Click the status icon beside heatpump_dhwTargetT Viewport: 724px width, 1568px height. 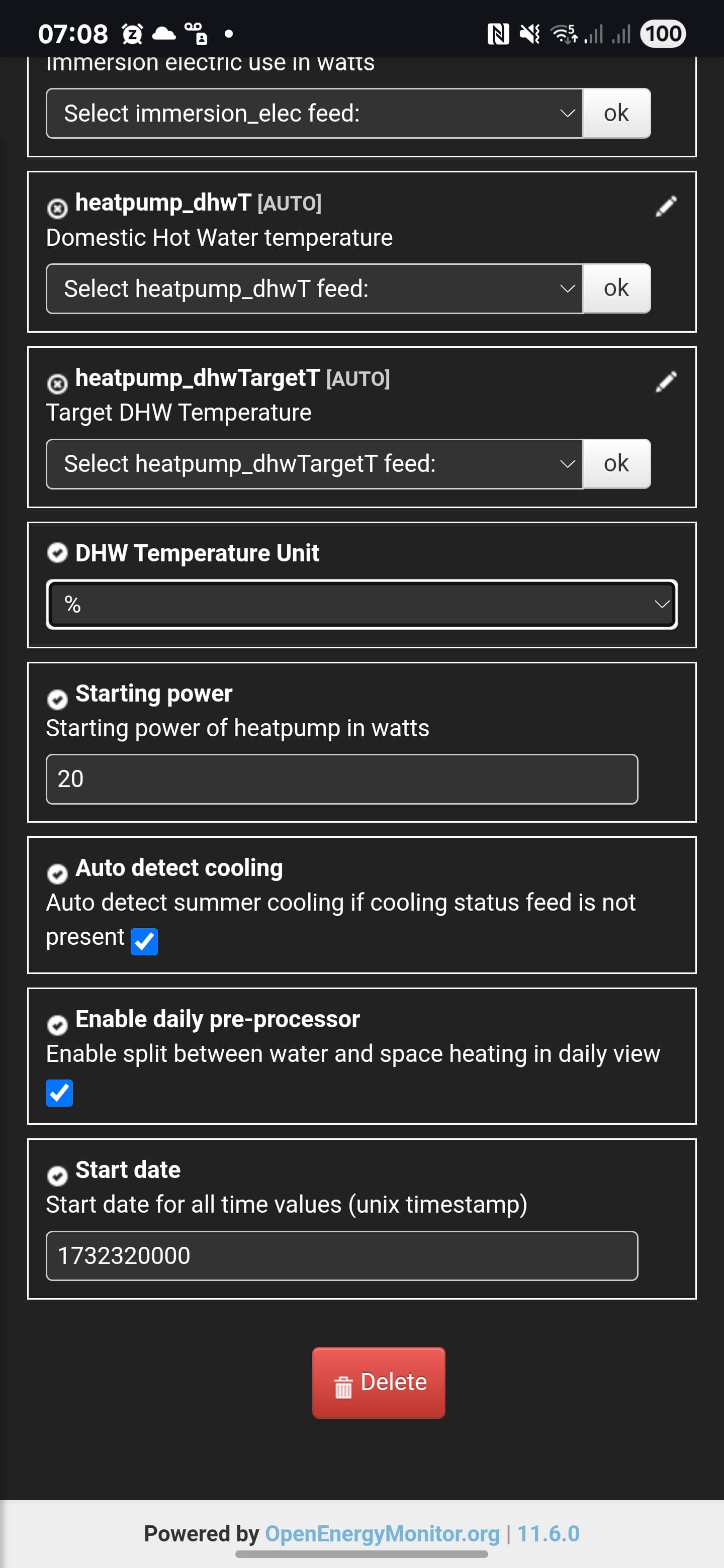click(x=57, y=384)
